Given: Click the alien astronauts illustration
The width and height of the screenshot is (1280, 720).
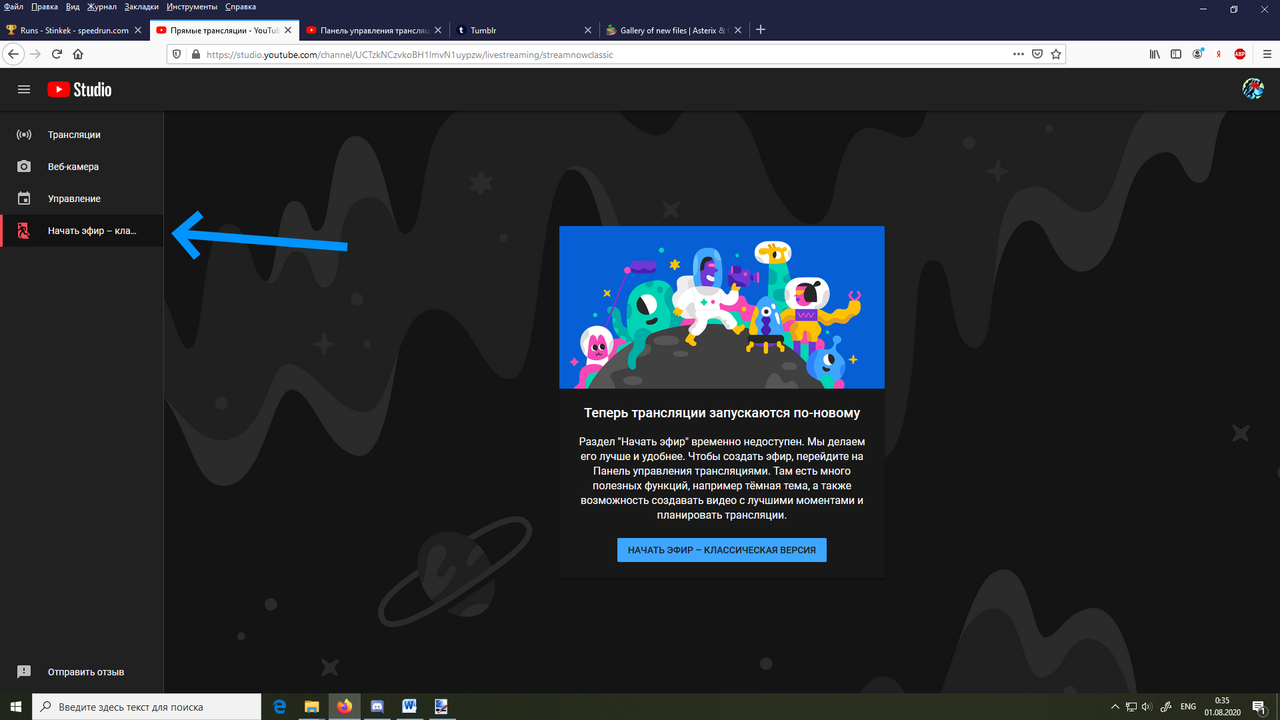Looking at the screenshot, I should (722, 307).
